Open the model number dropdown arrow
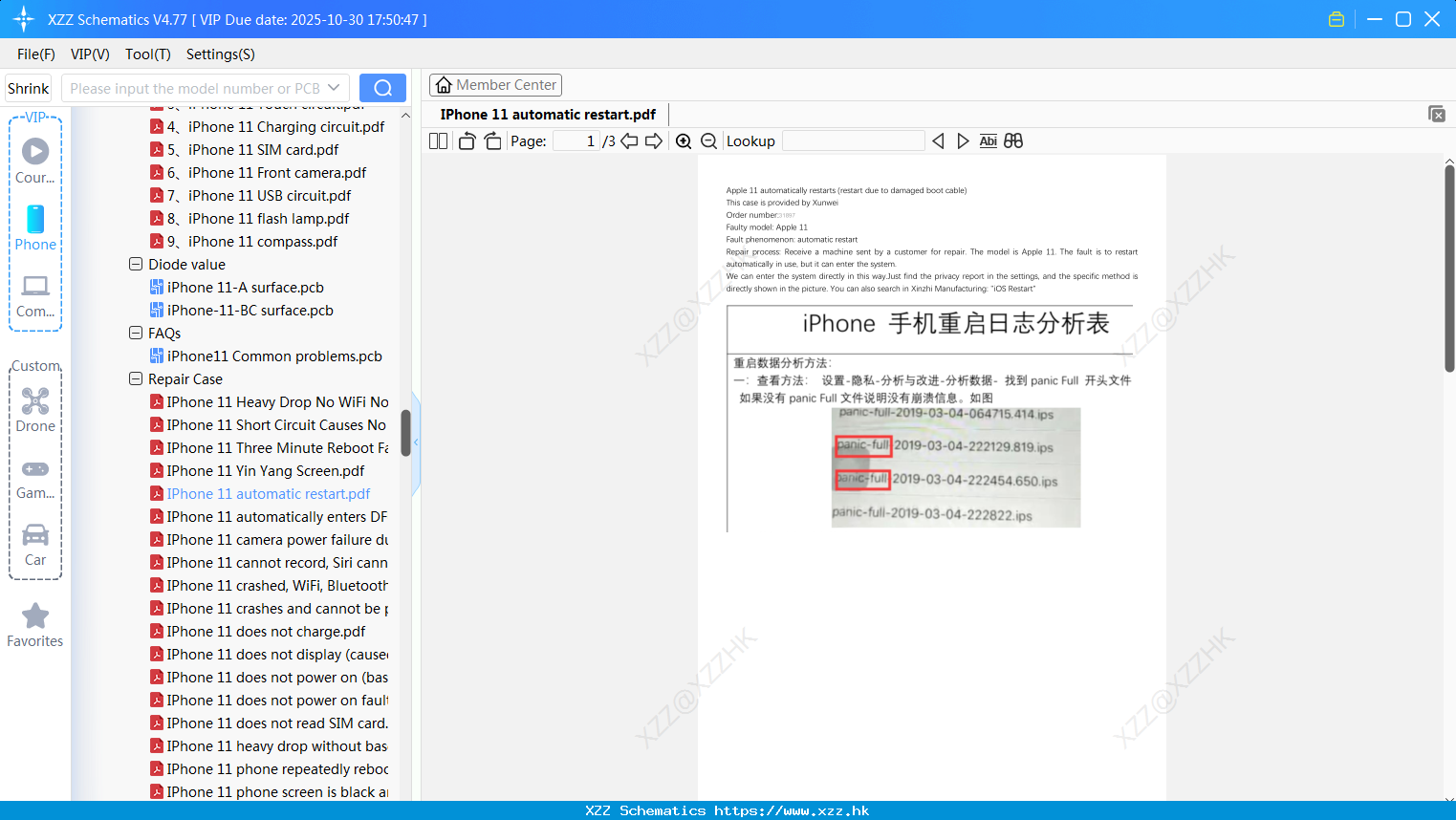1456x820 pixels. tap(334, 88)
